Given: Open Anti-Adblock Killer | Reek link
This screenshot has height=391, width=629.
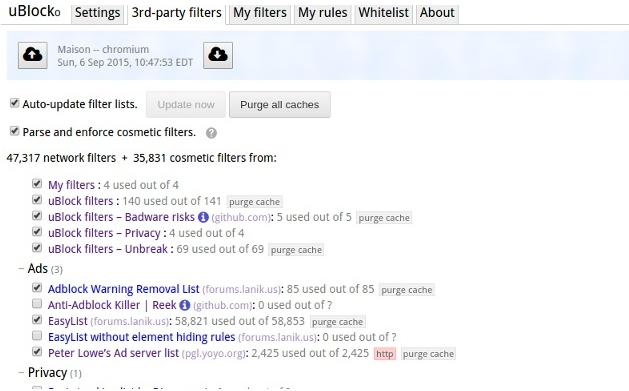Looking at the screenshot, I should [x=112, y=305].
